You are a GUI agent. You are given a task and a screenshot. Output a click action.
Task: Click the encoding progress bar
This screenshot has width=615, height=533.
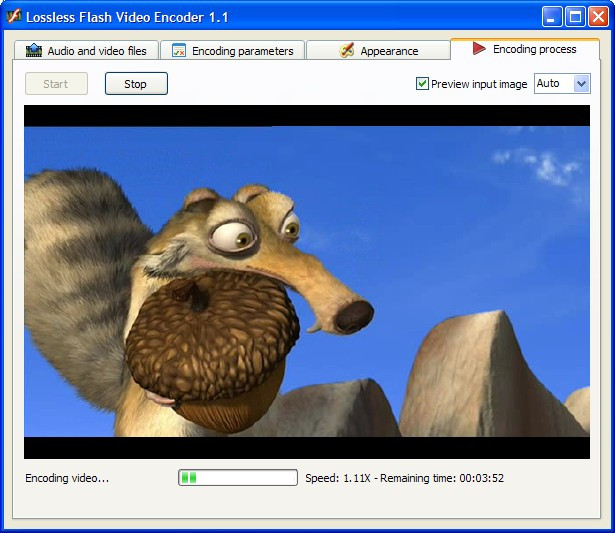point(238,477)
